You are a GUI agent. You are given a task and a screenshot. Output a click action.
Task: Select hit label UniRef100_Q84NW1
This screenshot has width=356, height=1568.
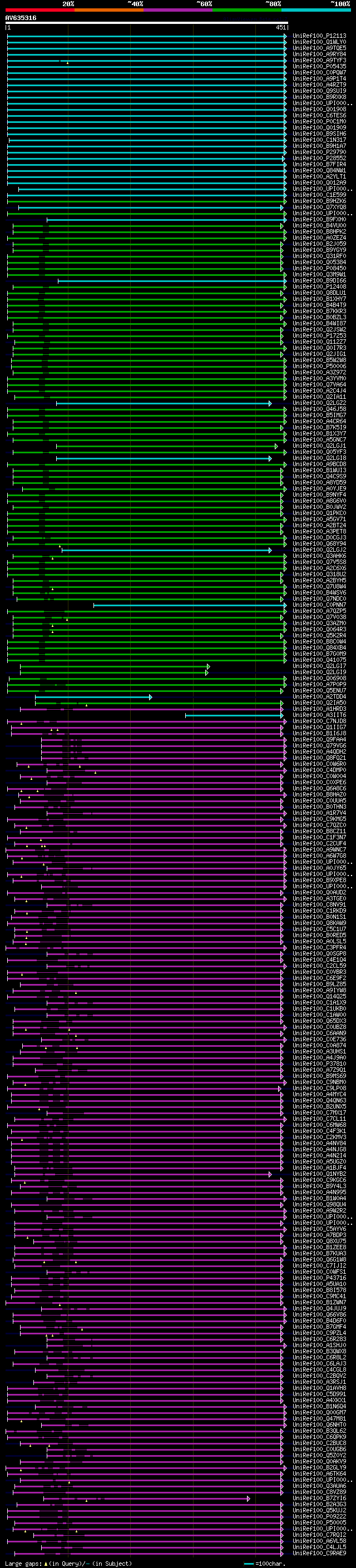(319, 170)
